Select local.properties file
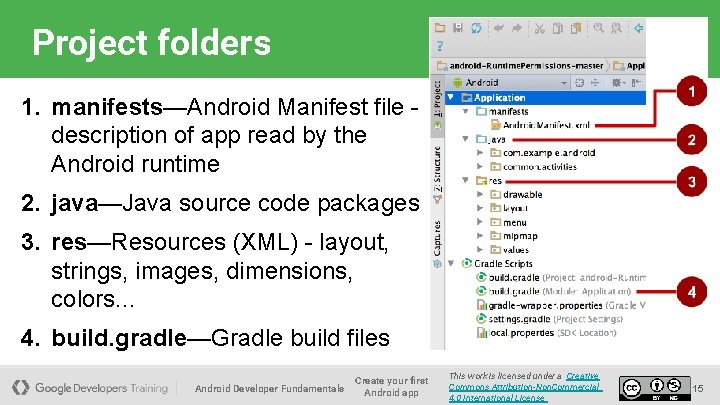The image size is (720, 405). (546, 332)
